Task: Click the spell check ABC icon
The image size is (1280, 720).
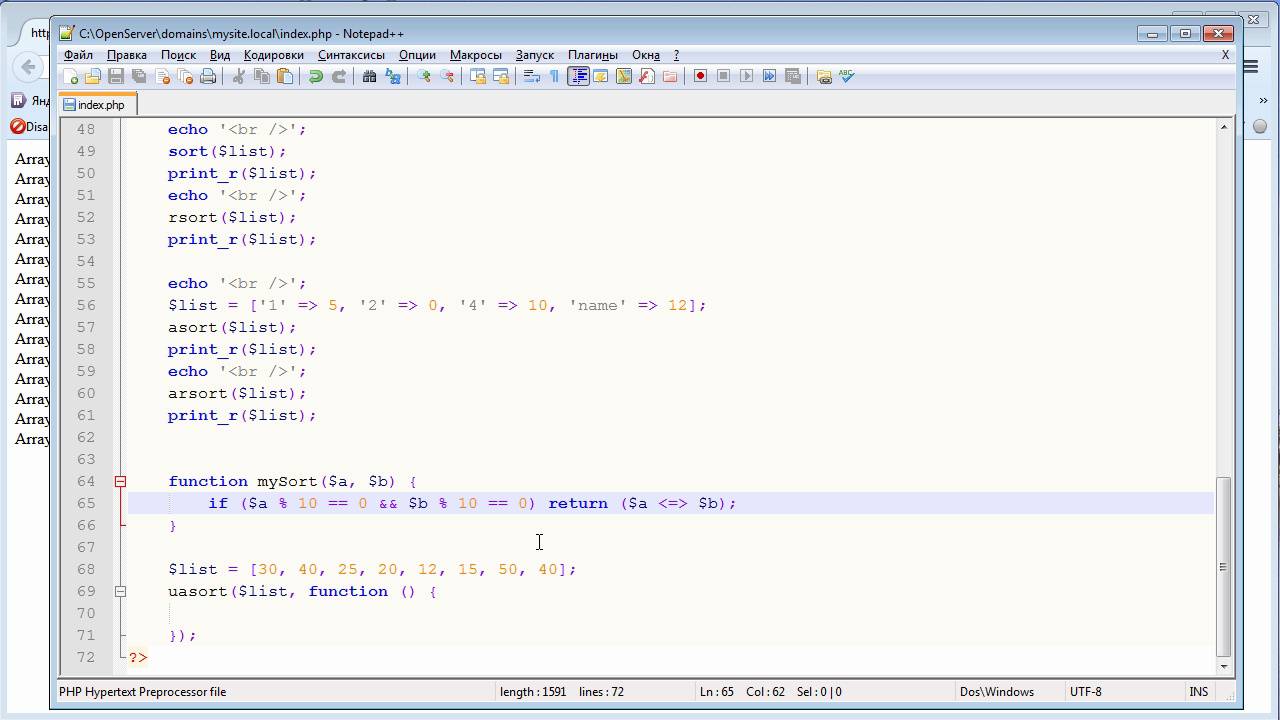Action: click(847, 76)
